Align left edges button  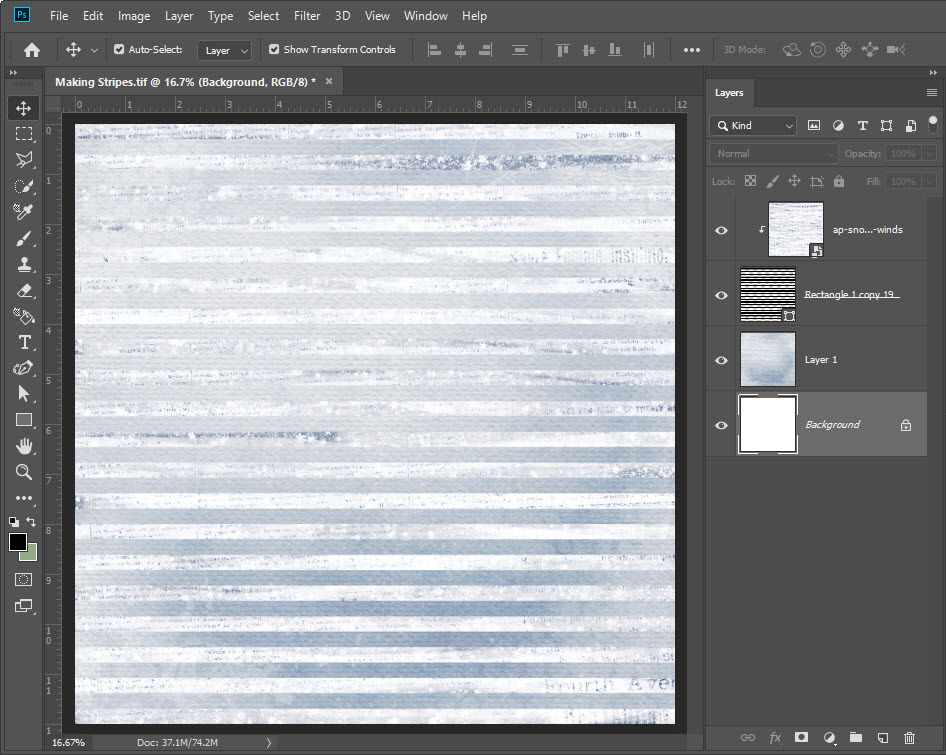click(434, 49)
